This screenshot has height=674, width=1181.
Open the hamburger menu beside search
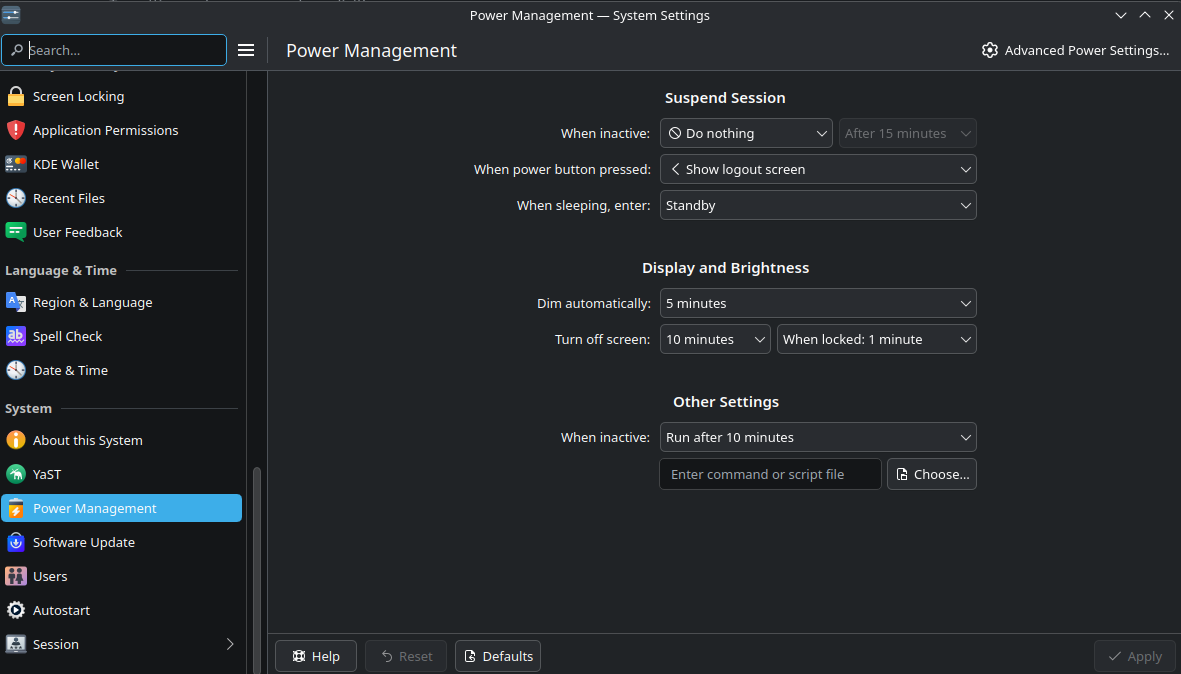pyautogui.click(x=246, y=50)
